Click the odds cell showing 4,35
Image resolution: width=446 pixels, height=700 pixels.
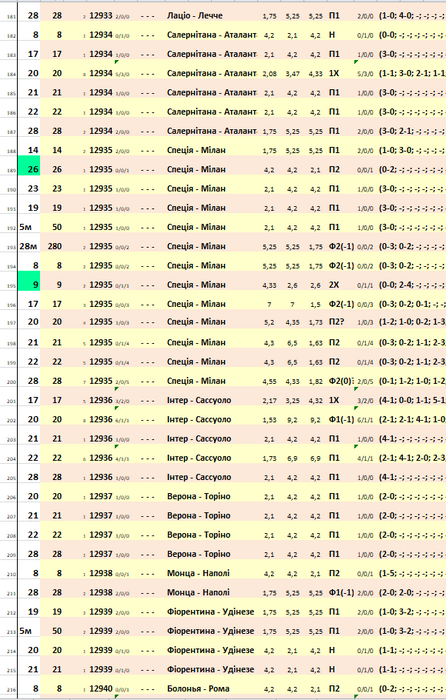[x=292, y=322]
